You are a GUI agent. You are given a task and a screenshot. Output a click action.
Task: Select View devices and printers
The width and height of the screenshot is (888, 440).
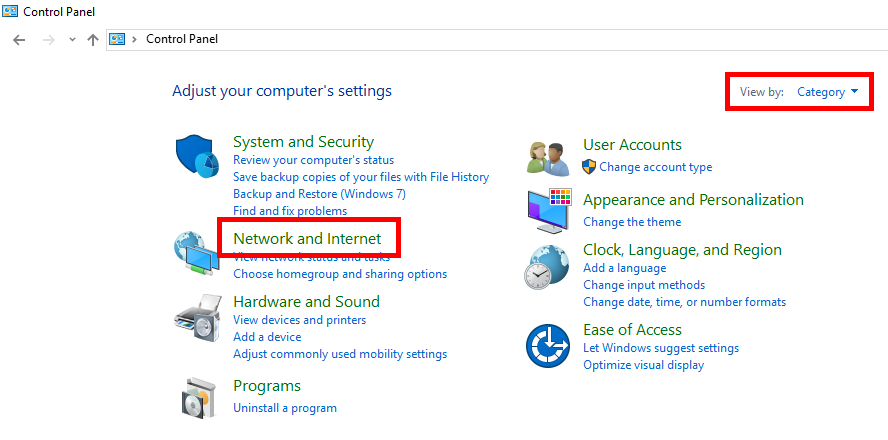click(x=299, y=320)
